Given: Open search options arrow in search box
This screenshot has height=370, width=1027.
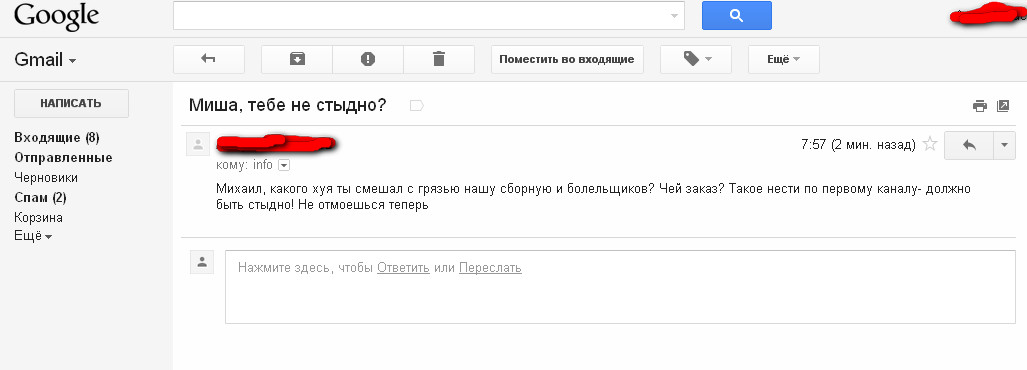Looking at the screenshot, I should click(675, 16).
